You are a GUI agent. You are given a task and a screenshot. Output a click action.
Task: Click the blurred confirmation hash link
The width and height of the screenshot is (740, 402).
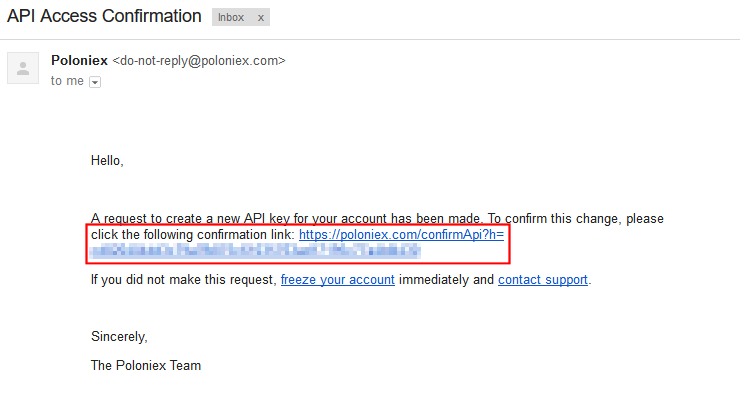(x=255, y=250)
